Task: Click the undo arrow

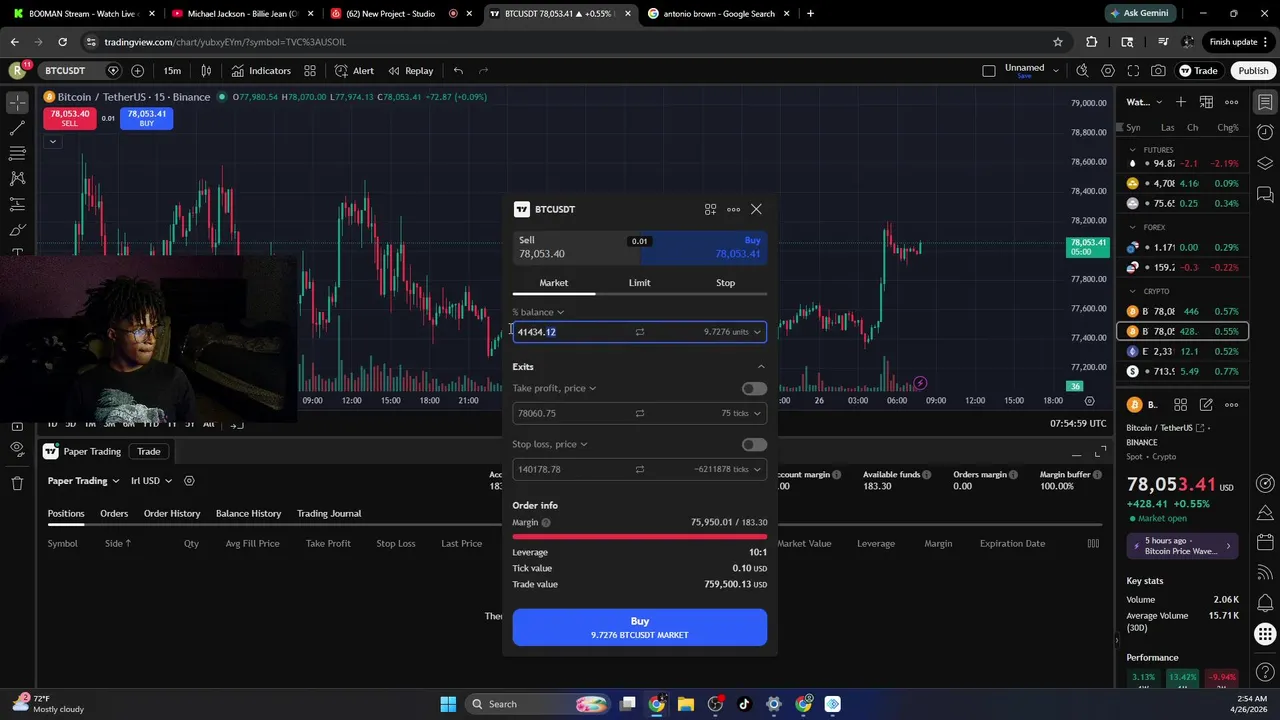Action: tap(458, 71)
